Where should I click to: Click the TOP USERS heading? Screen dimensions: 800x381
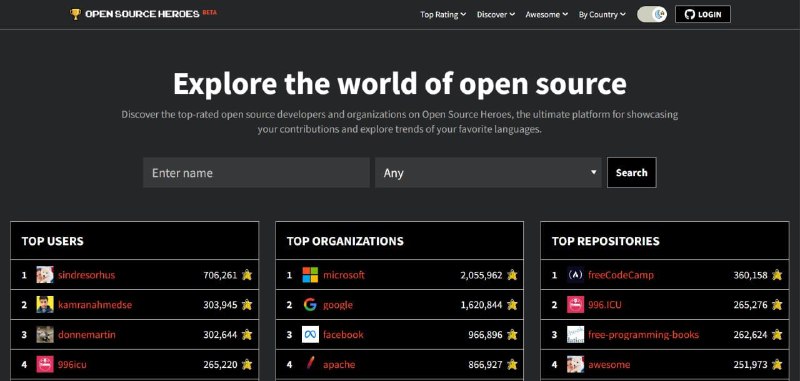pos(53,241)
